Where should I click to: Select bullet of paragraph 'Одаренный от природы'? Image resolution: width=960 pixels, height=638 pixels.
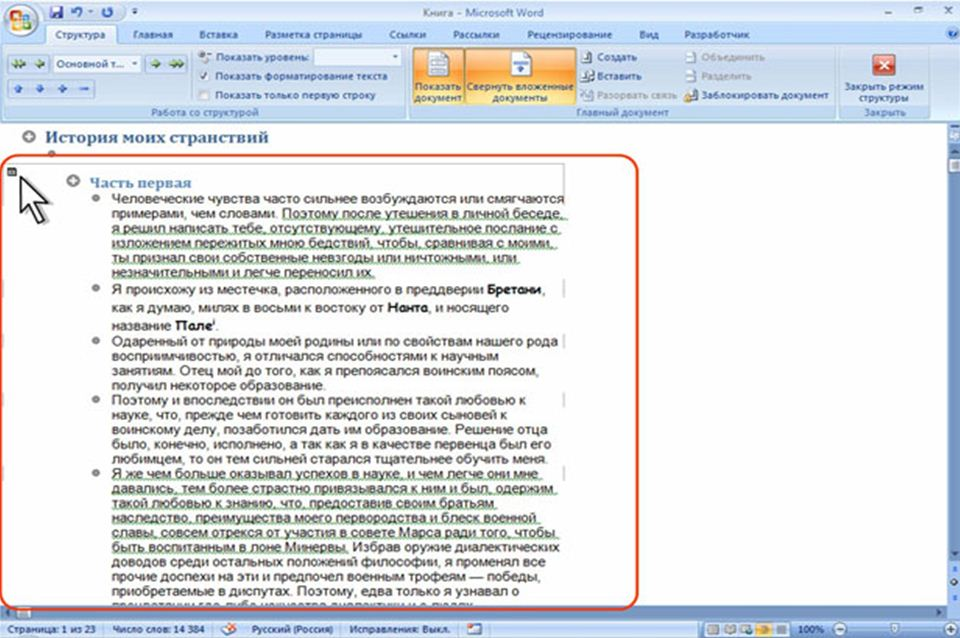click(x=96, y=340)
